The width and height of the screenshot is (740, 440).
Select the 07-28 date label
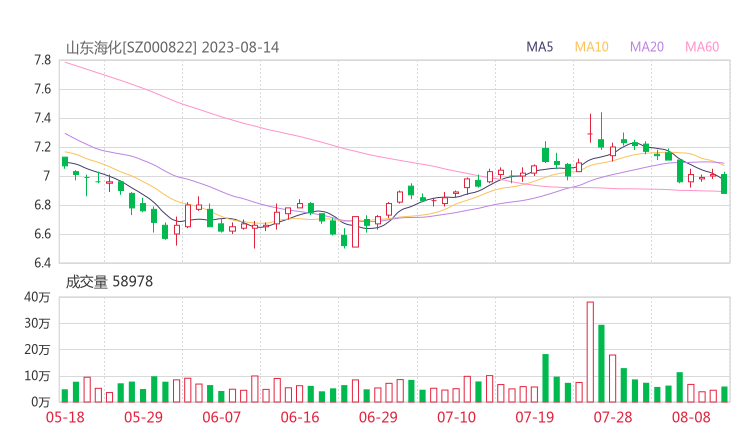(613, 417)
